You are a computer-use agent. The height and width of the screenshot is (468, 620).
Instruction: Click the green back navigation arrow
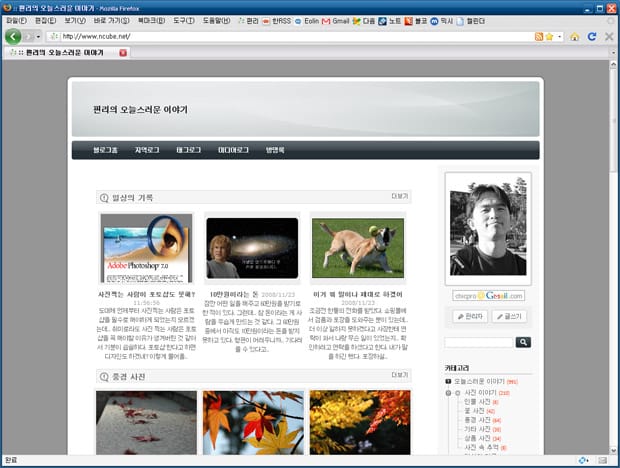click(14, 36)
